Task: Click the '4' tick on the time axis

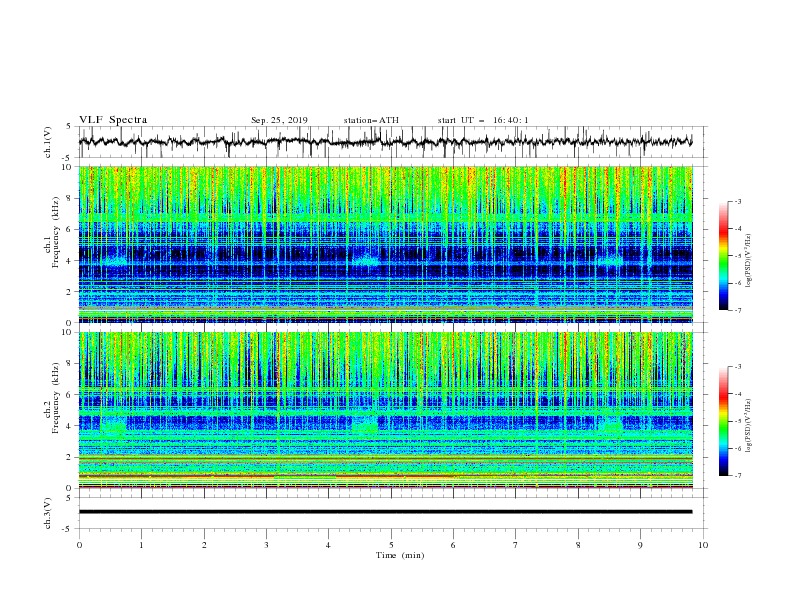Action: [328, 545]
